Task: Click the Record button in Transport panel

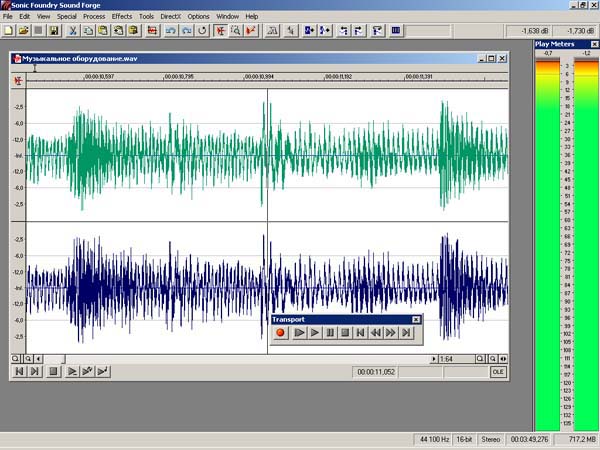Action: coord(280,333)
